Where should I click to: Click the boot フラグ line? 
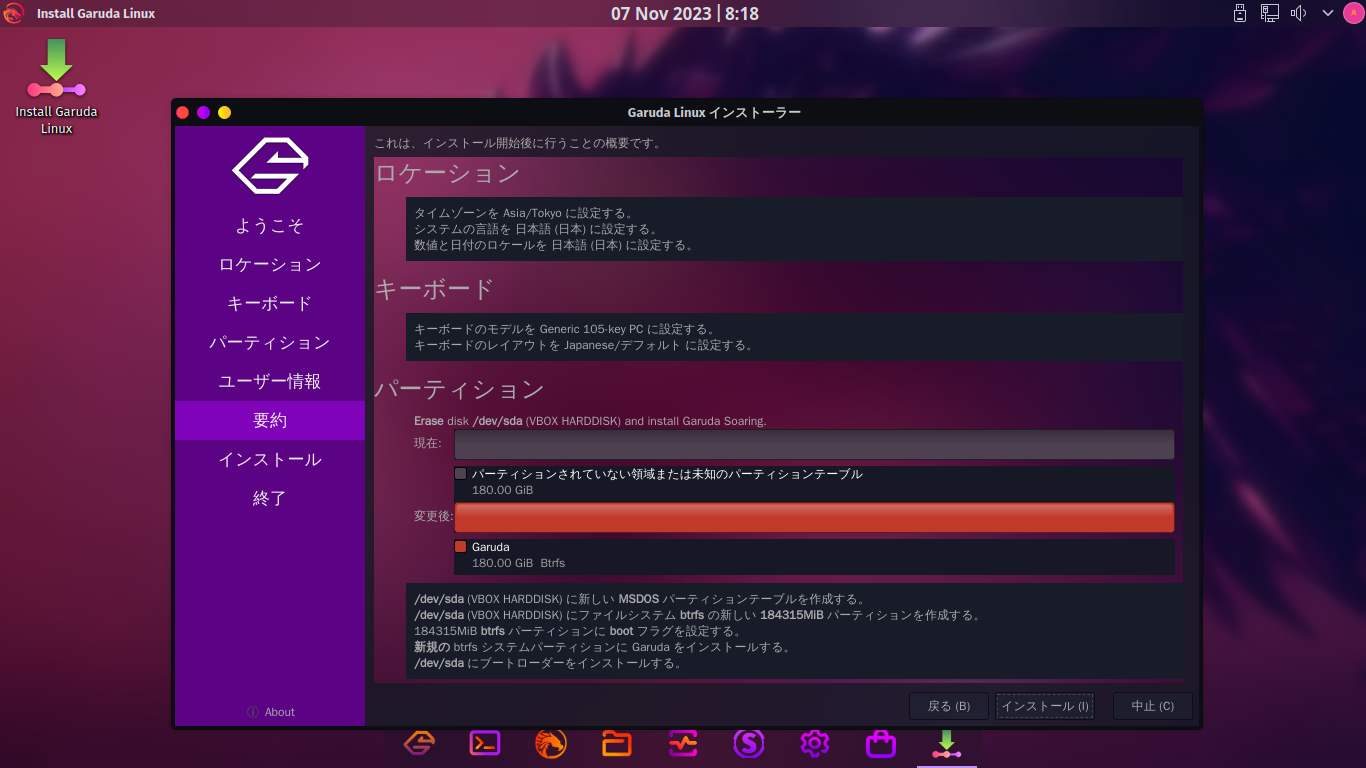[577, 631]
